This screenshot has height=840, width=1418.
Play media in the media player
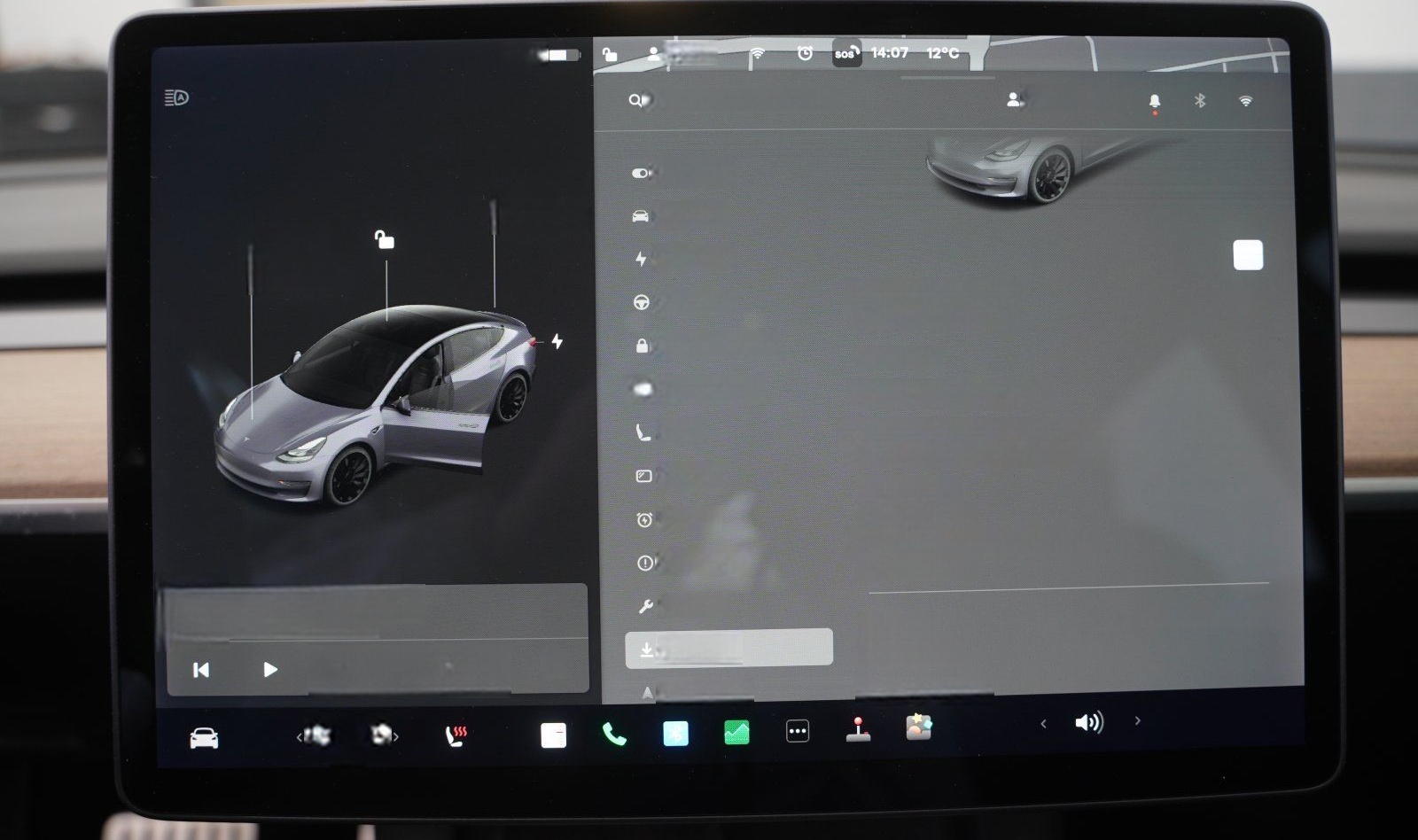coord(270,669)
